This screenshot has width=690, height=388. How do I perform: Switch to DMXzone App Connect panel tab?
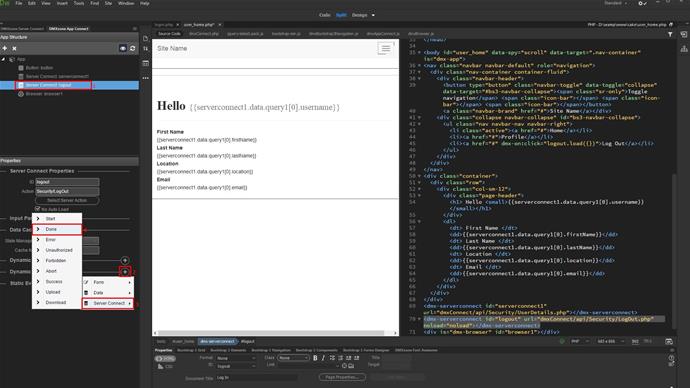click(x=69, y=29)
